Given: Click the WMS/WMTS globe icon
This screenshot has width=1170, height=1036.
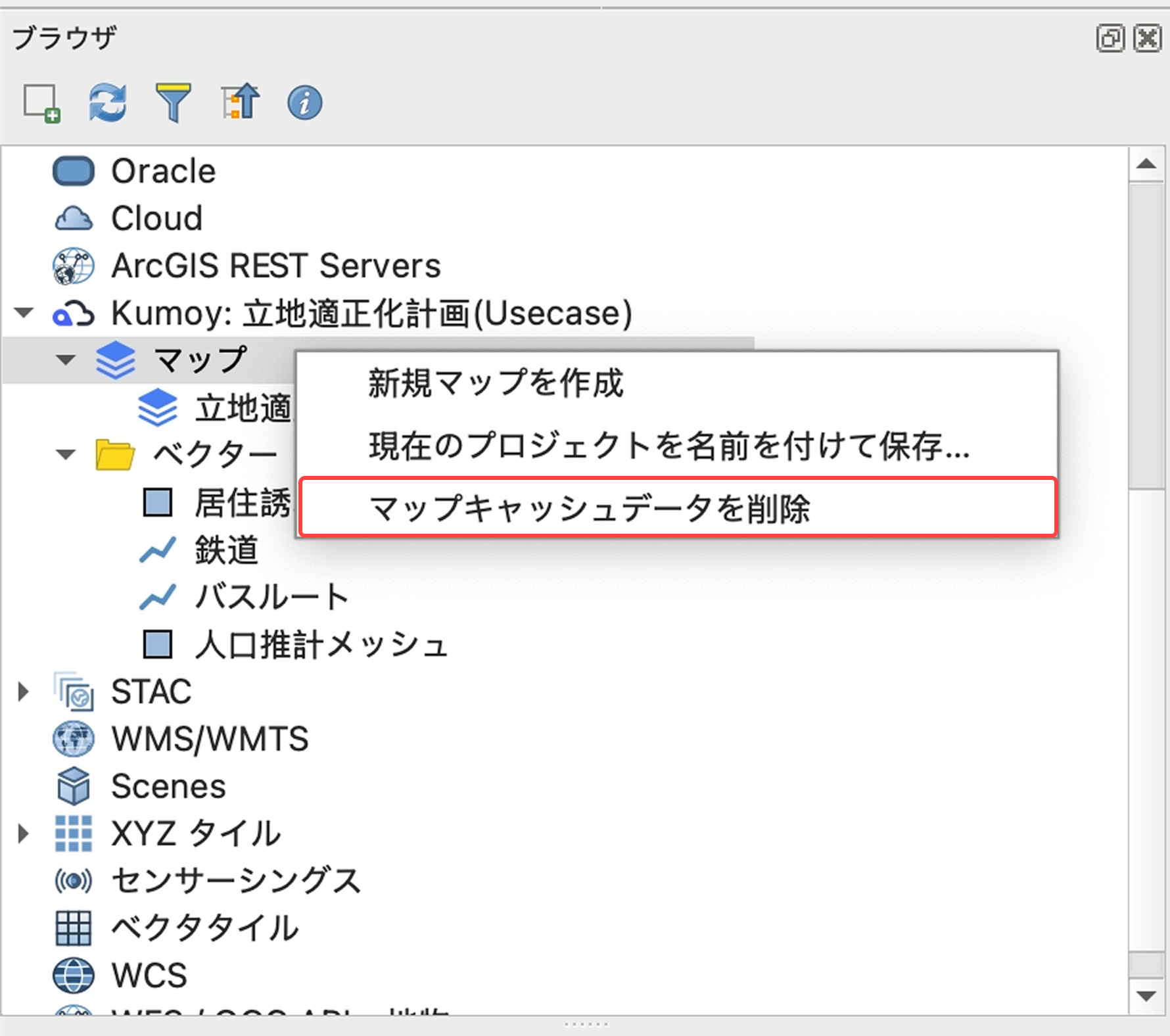Looking at the screenshot, I should (73, 738).
